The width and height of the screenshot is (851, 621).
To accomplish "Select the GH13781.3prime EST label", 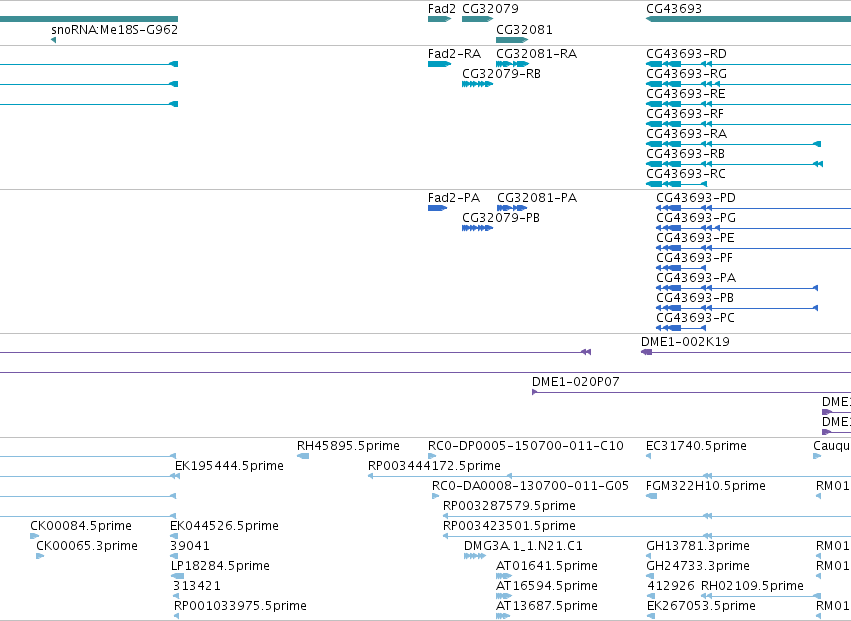I will pyautogui.click(x=697, y=546).
